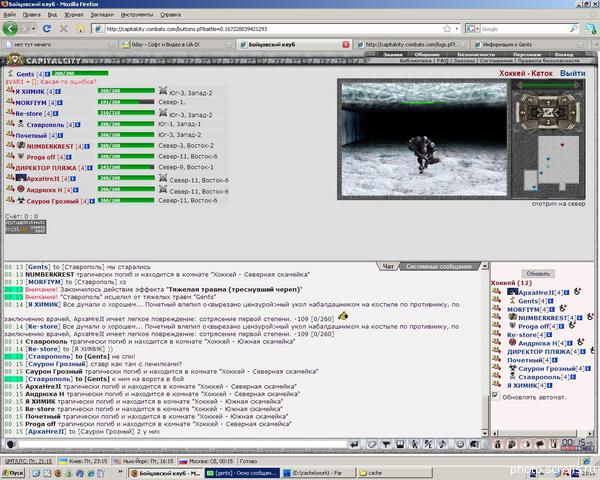Viewport: 600px width, 480px height.
Task: Click the round face icon left of chat input
Action: (11, 444)
